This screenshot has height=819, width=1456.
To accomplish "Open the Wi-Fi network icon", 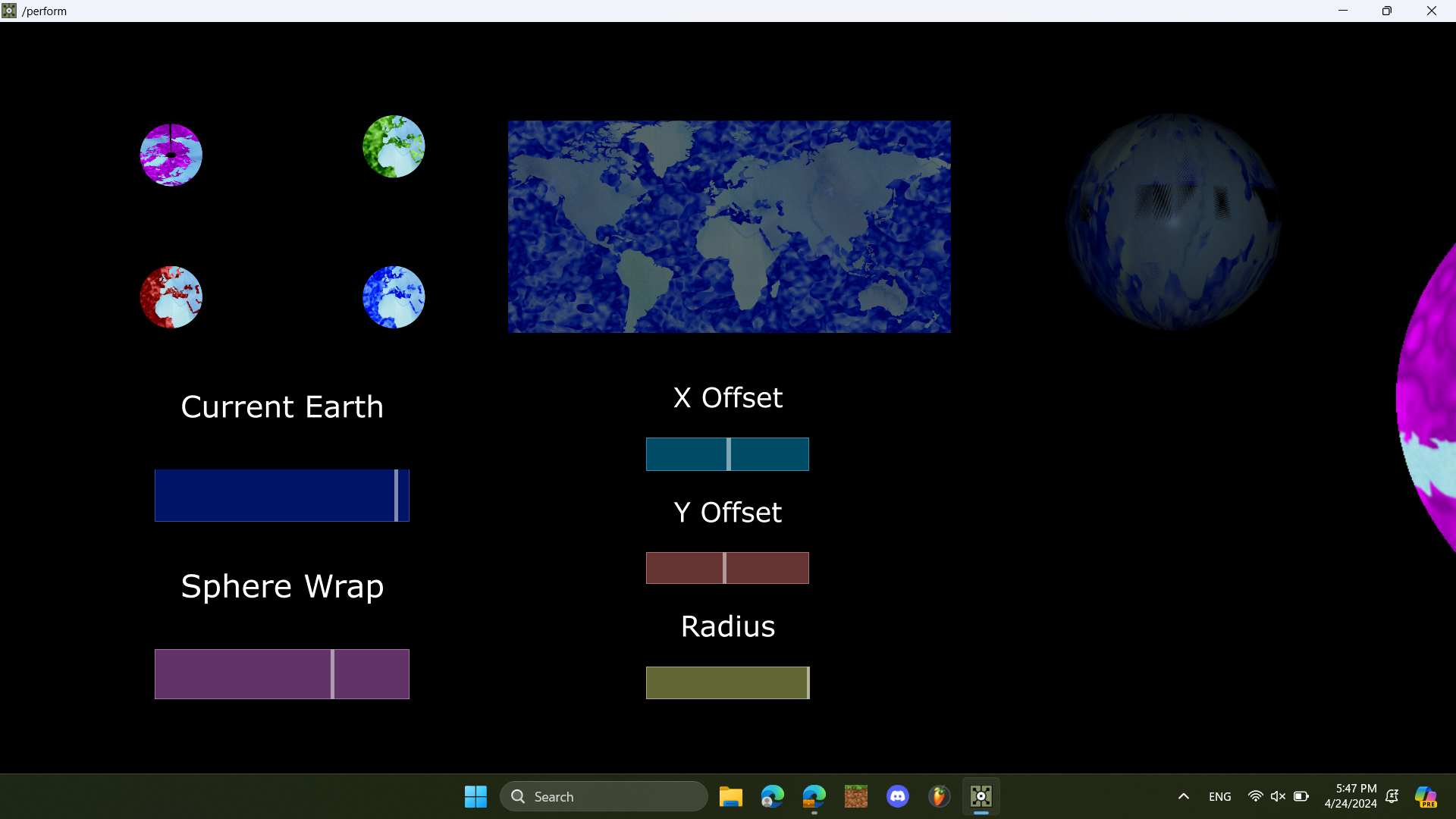I will pos(1255,797).
